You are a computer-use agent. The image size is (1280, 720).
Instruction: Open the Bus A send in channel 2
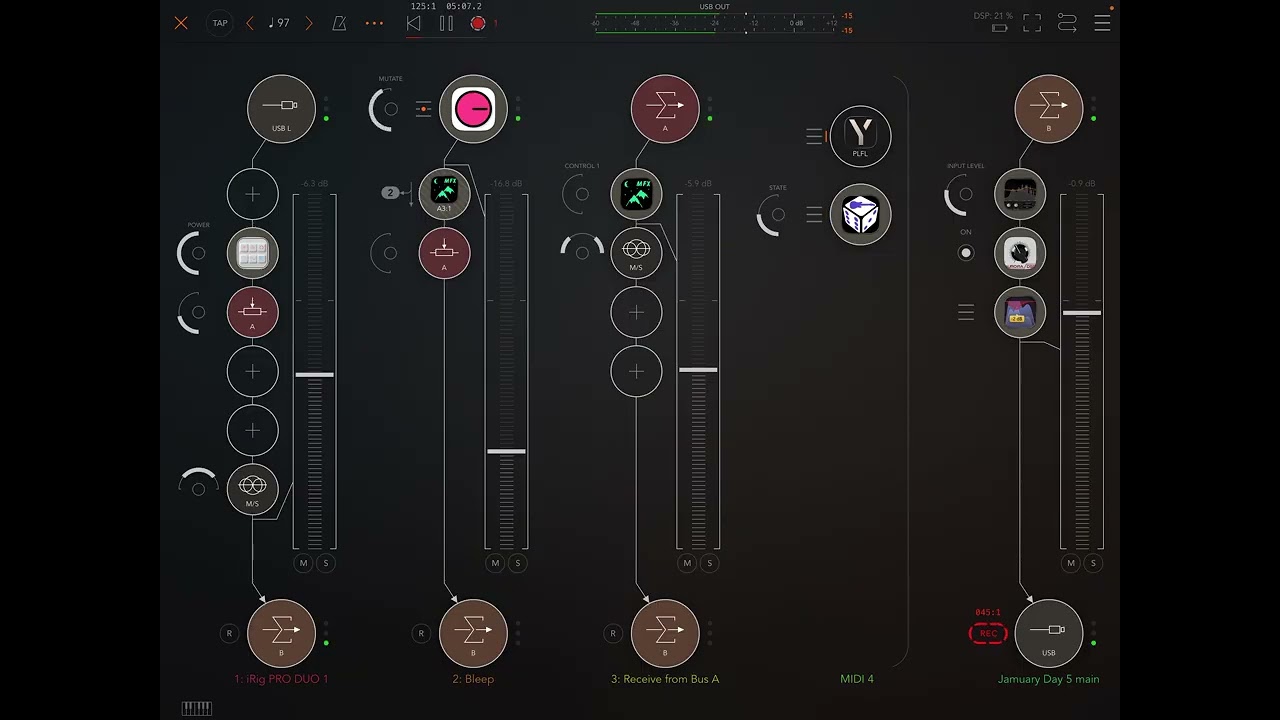pos(445,253)
